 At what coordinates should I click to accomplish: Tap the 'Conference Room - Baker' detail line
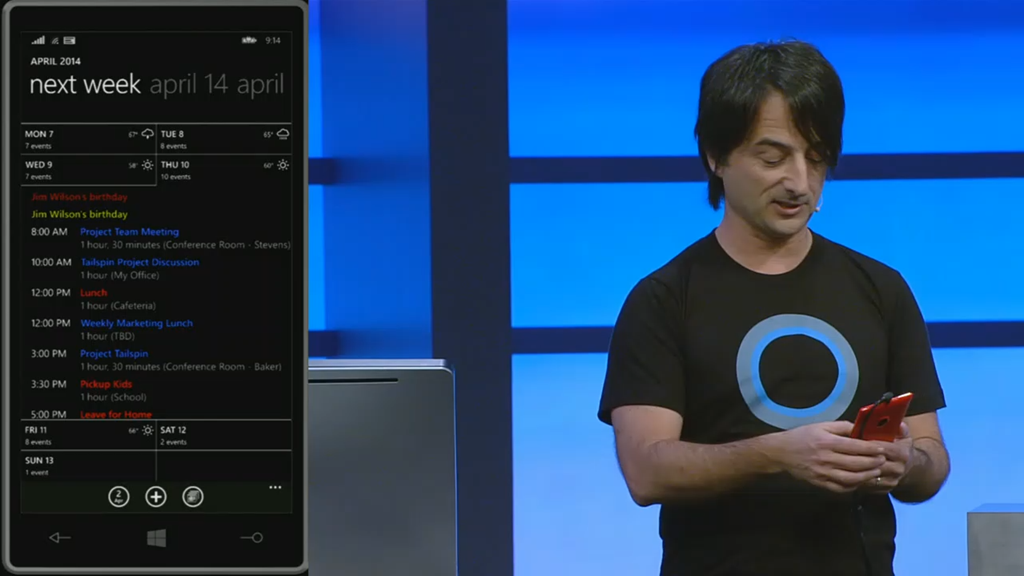pyautogui.click(x=181, y=367)
